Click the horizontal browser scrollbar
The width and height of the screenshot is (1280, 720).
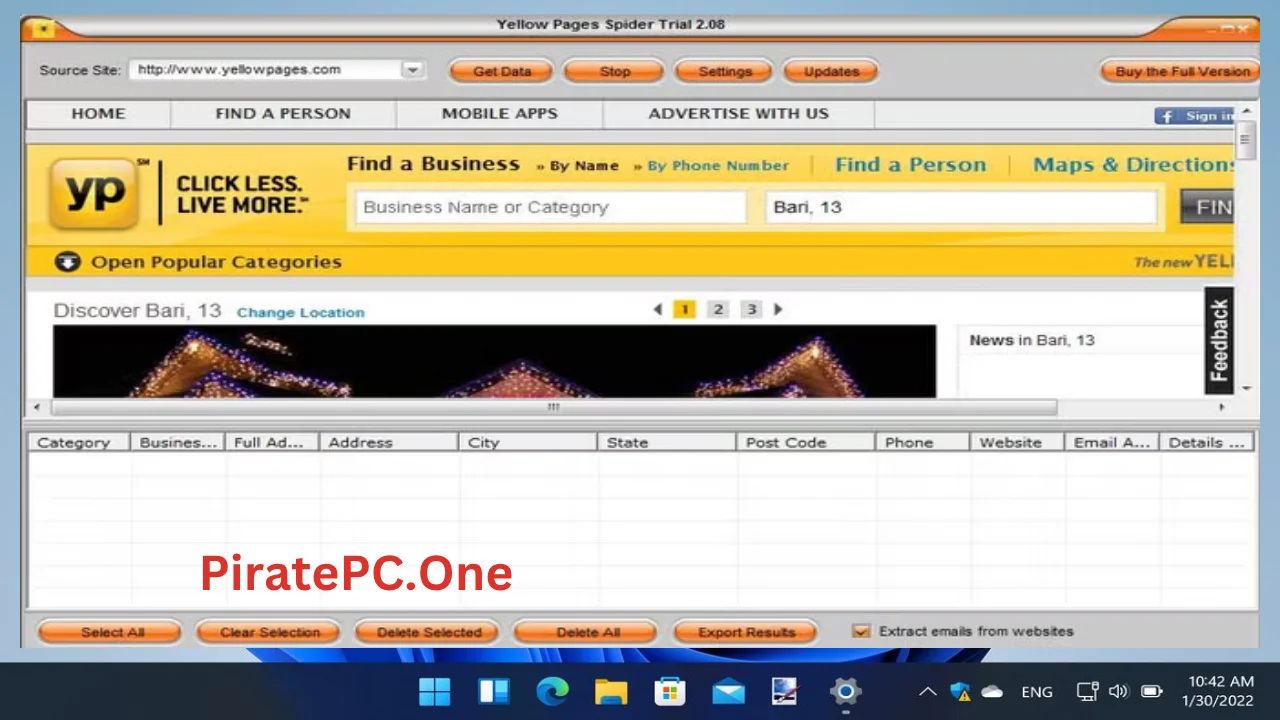point(554,407)
